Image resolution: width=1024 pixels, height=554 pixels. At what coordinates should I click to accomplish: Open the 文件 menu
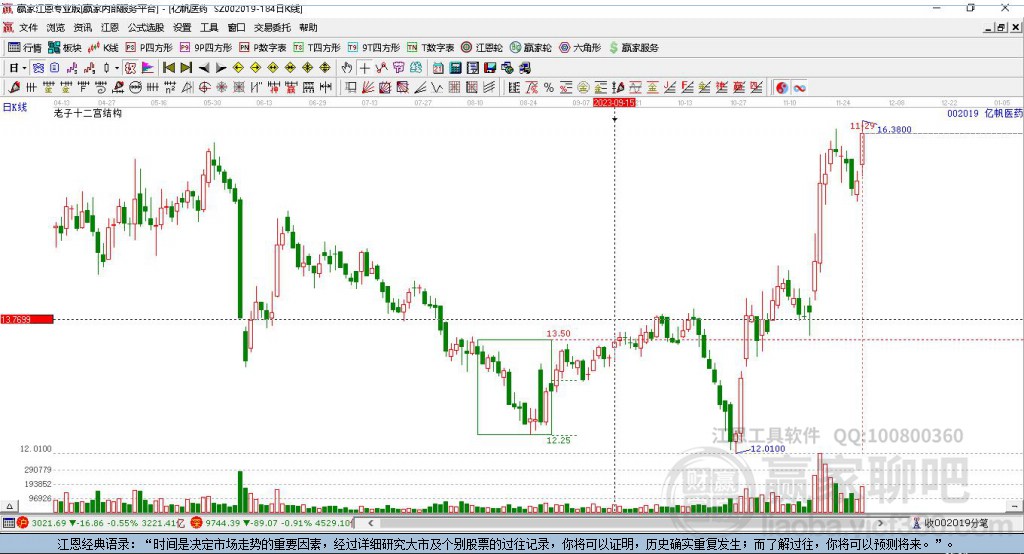pos(28,27)
